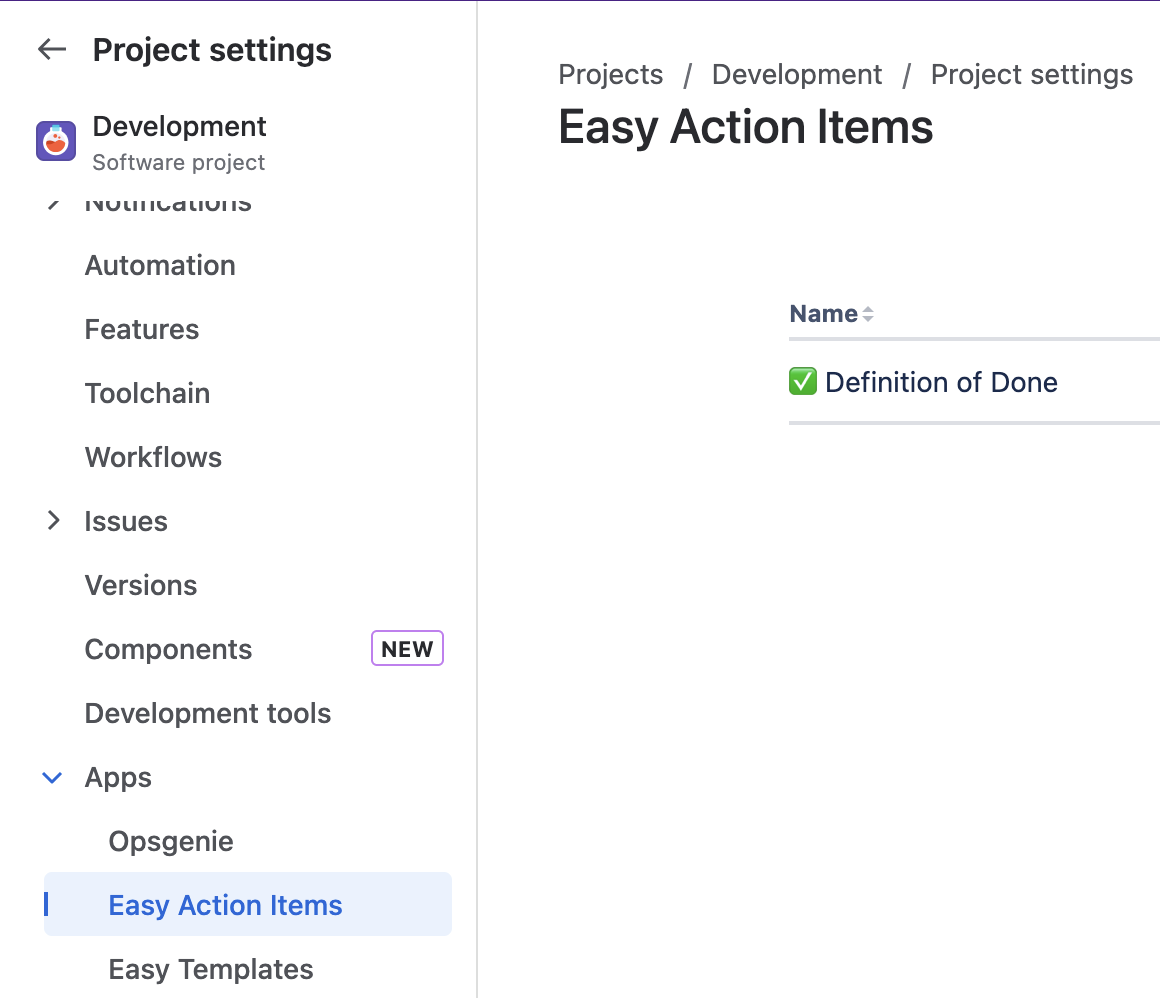Click the NEW badge beside Components
Viewport: 1160px width, 998px height.
[x=407, y=649]
